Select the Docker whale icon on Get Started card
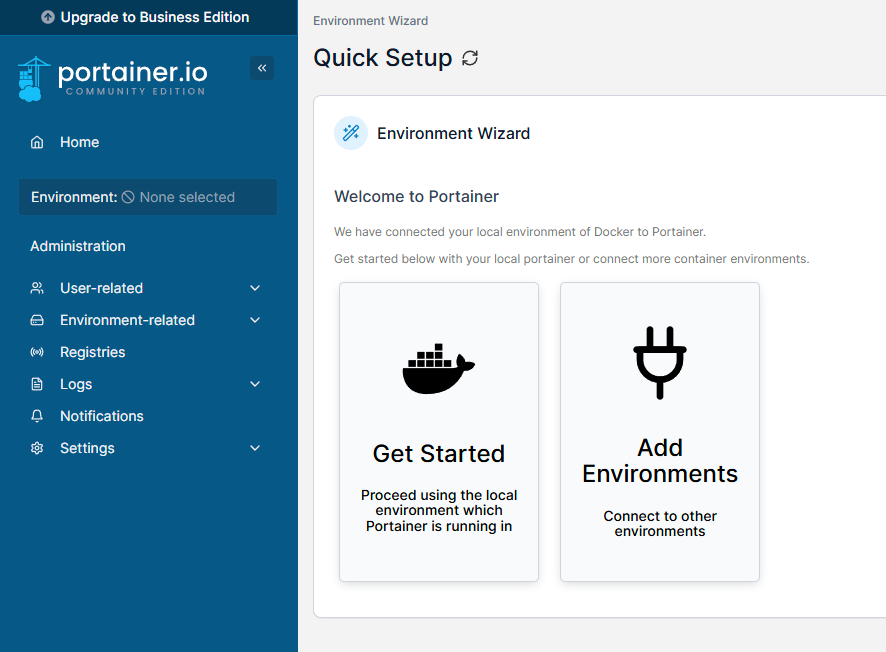886x652 pixels. point(438,367)
